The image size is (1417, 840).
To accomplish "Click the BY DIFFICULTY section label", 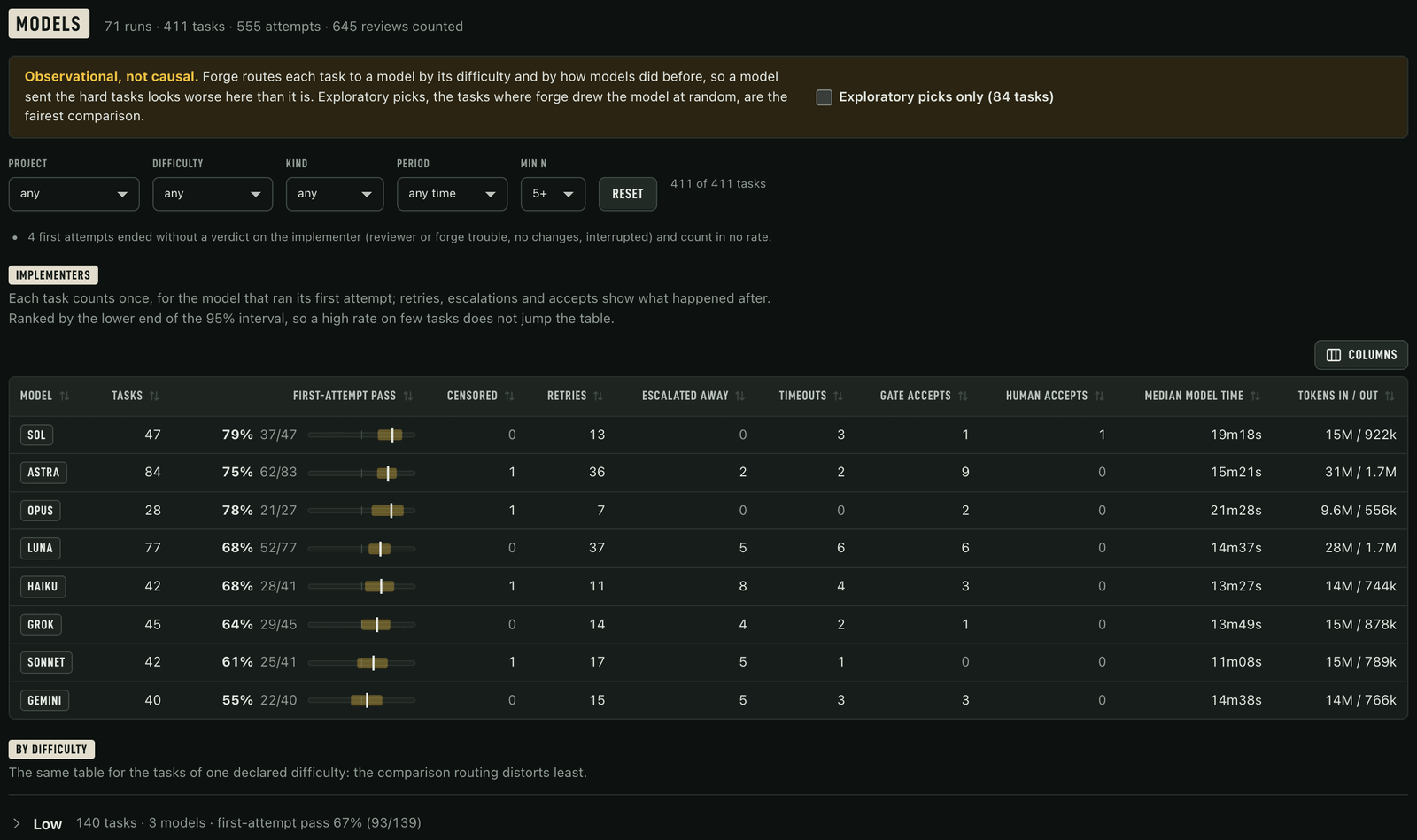I will [x=51, y=750].
